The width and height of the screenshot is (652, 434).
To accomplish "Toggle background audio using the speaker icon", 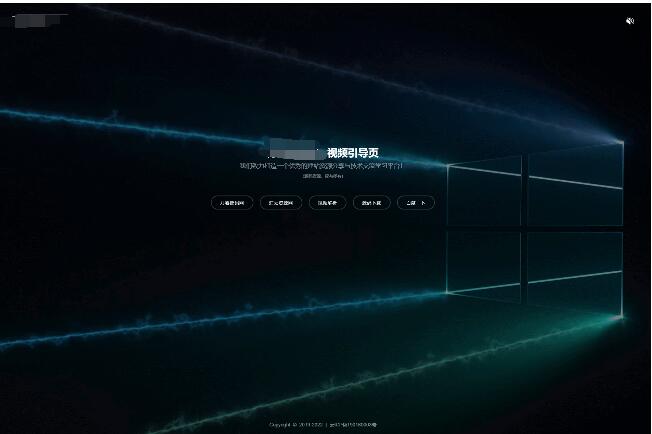I will (x=629, y=20).
